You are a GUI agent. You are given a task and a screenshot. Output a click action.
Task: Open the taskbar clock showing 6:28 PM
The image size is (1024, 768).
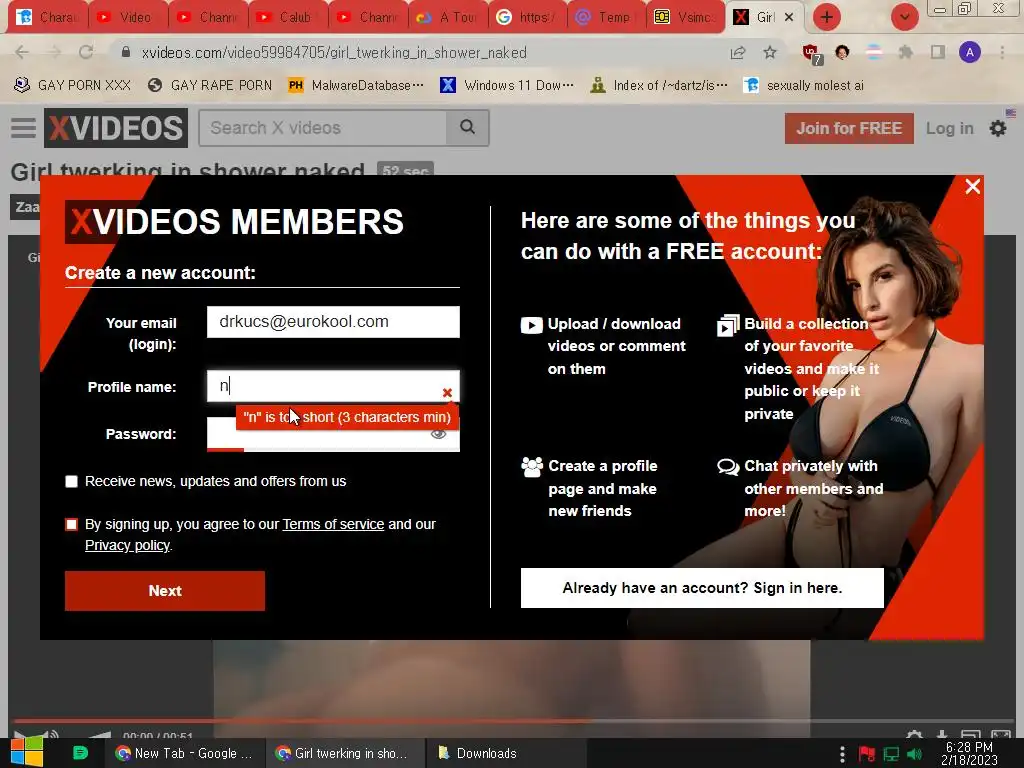tap(969, 754)
